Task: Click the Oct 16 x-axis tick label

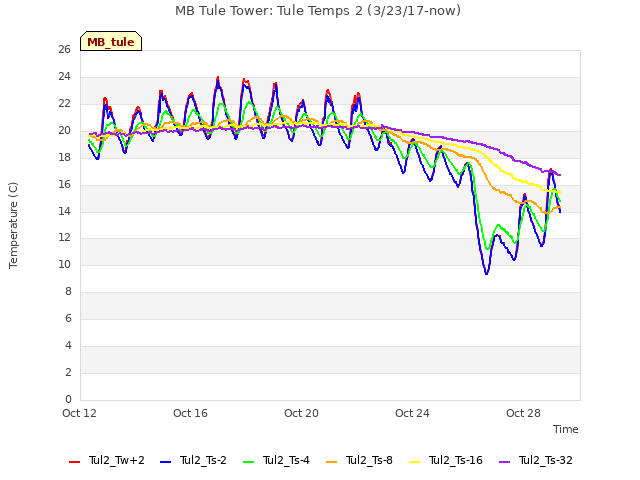Action: [x=190, y=413]
